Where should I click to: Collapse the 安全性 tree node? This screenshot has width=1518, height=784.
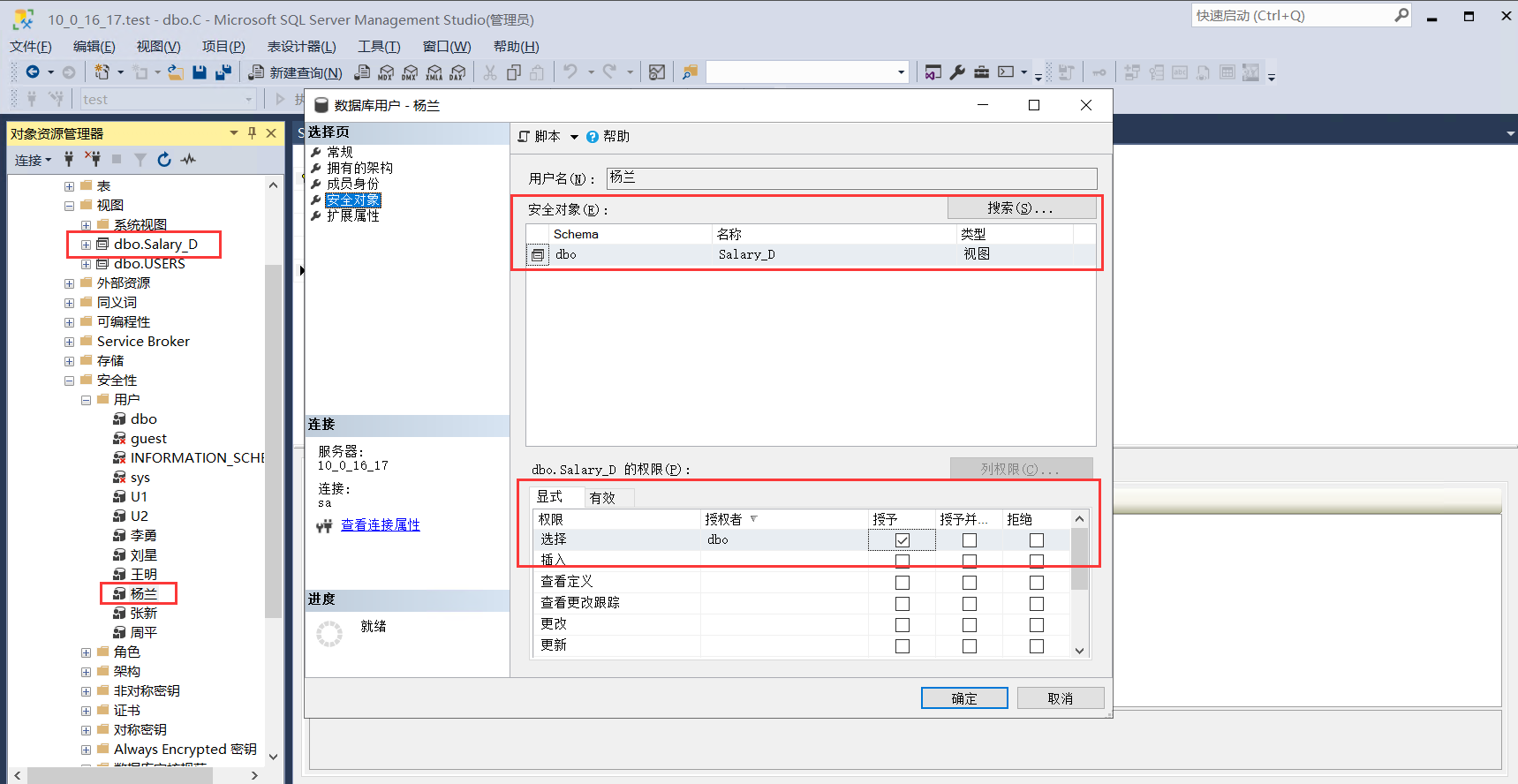point(69,381)
